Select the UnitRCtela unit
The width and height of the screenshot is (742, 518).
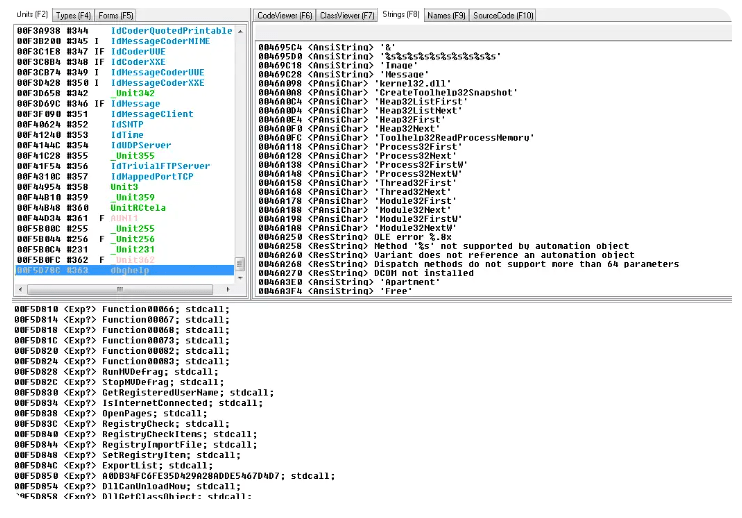(125, 208)
